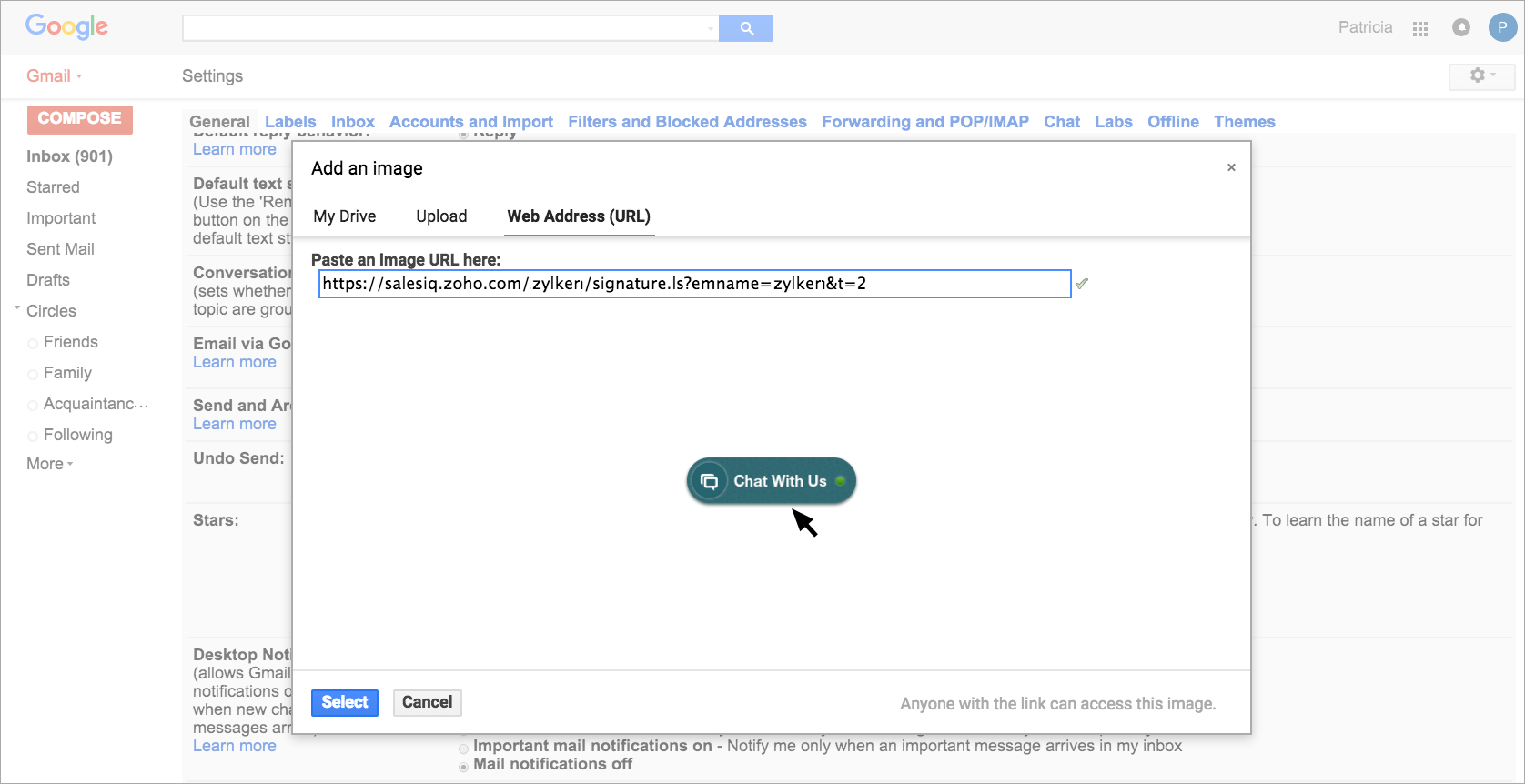Expand the Gmail product dropdown
This screenshot has width=1525, height=784.
[55, 76]
